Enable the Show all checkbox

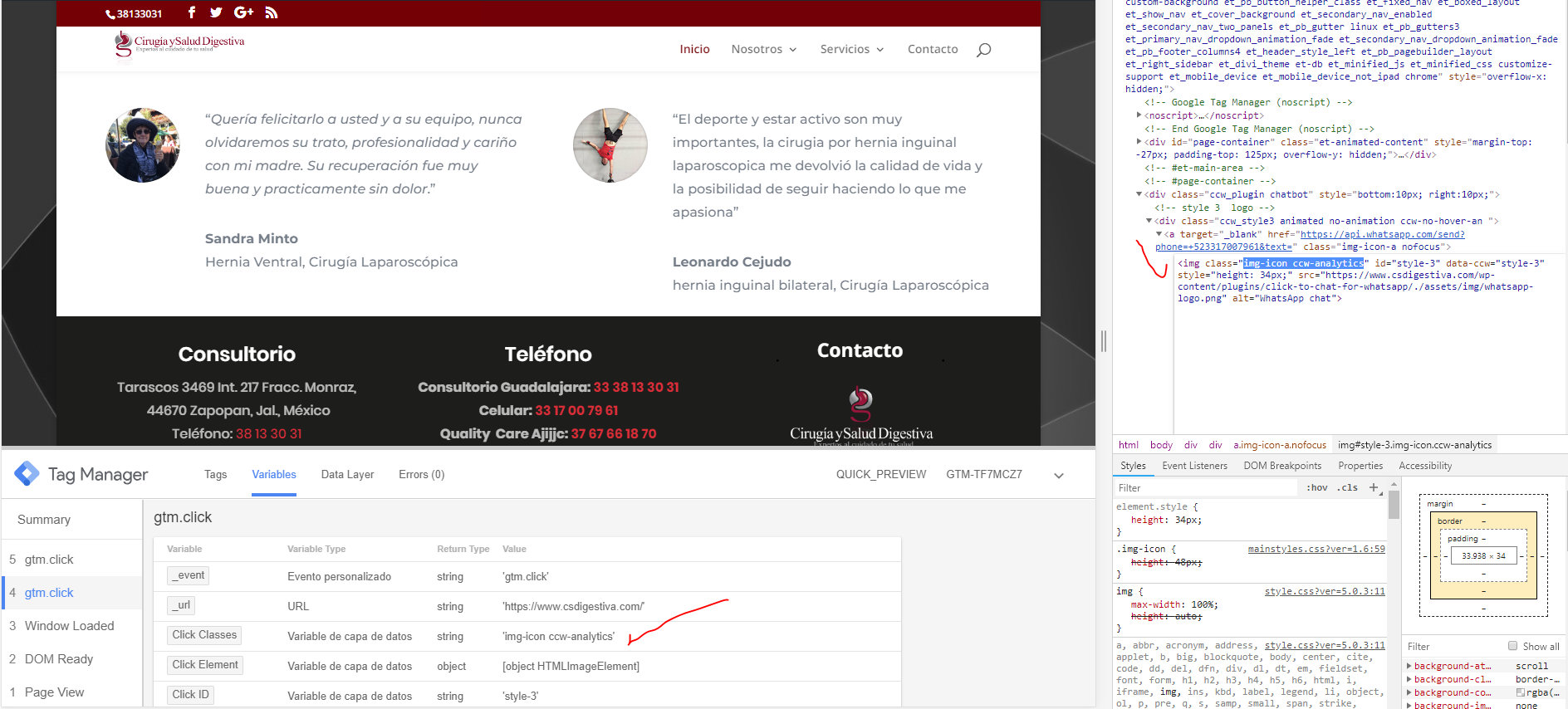pos(1512,646)
